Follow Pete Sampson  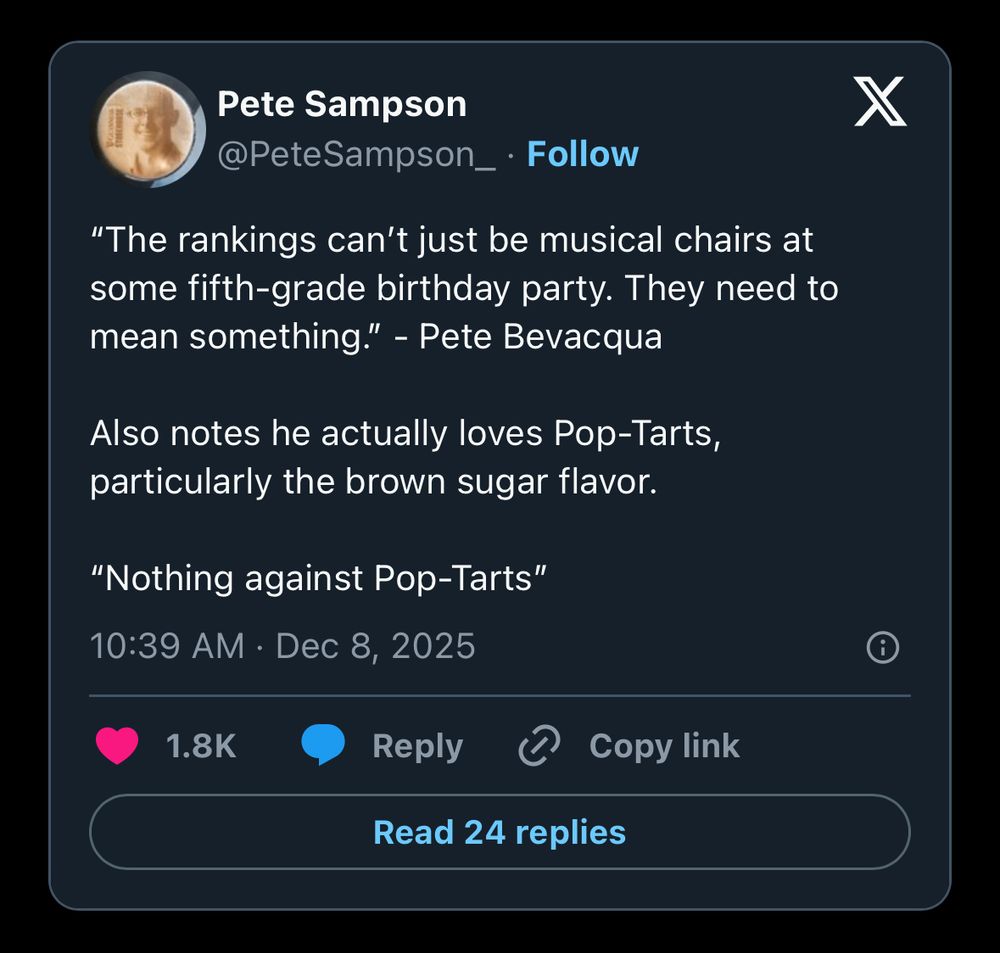pos(582,154)
